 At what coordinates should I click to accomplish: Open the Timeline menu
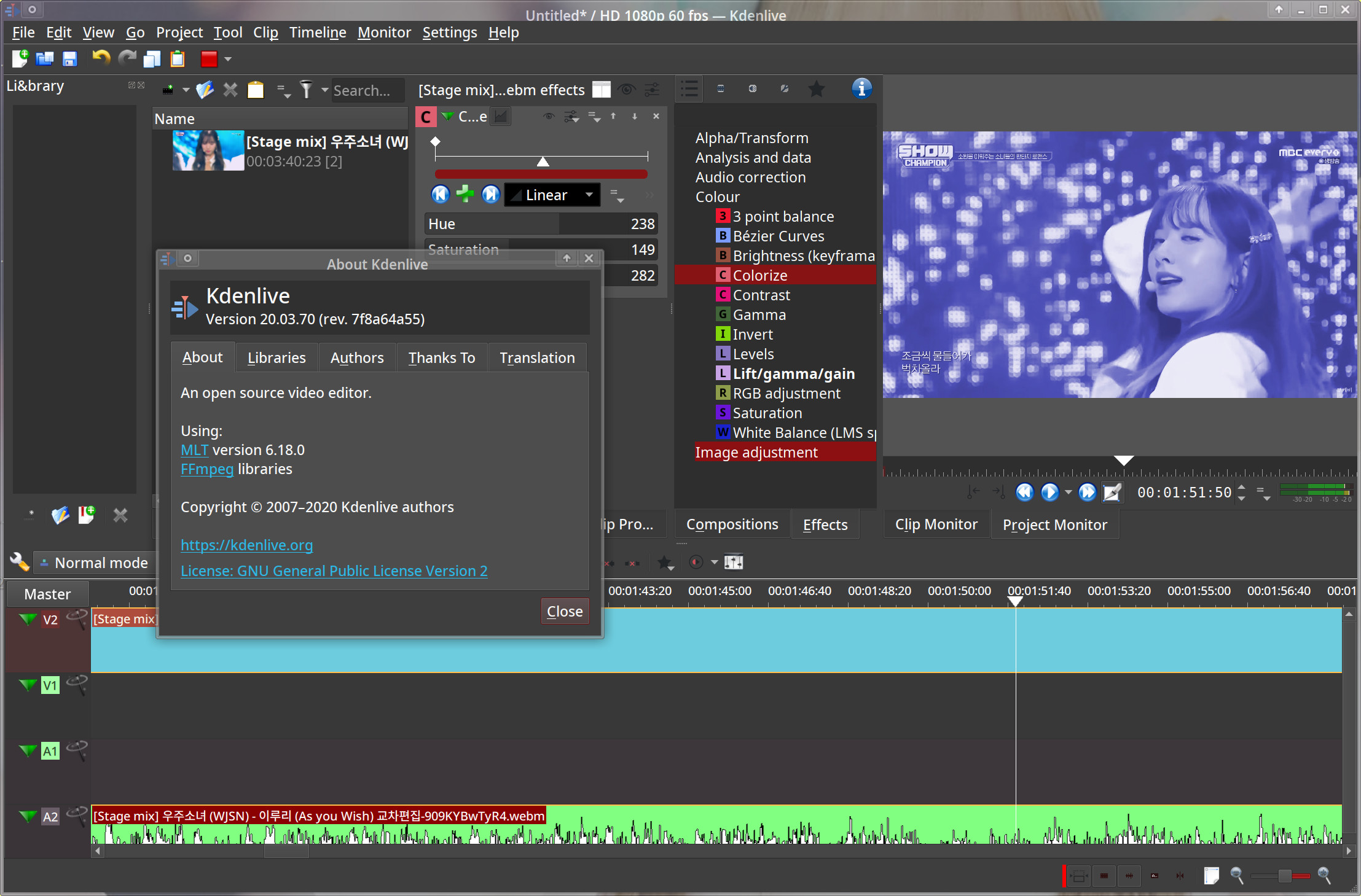pyautogui.click(x=318, y=32)
